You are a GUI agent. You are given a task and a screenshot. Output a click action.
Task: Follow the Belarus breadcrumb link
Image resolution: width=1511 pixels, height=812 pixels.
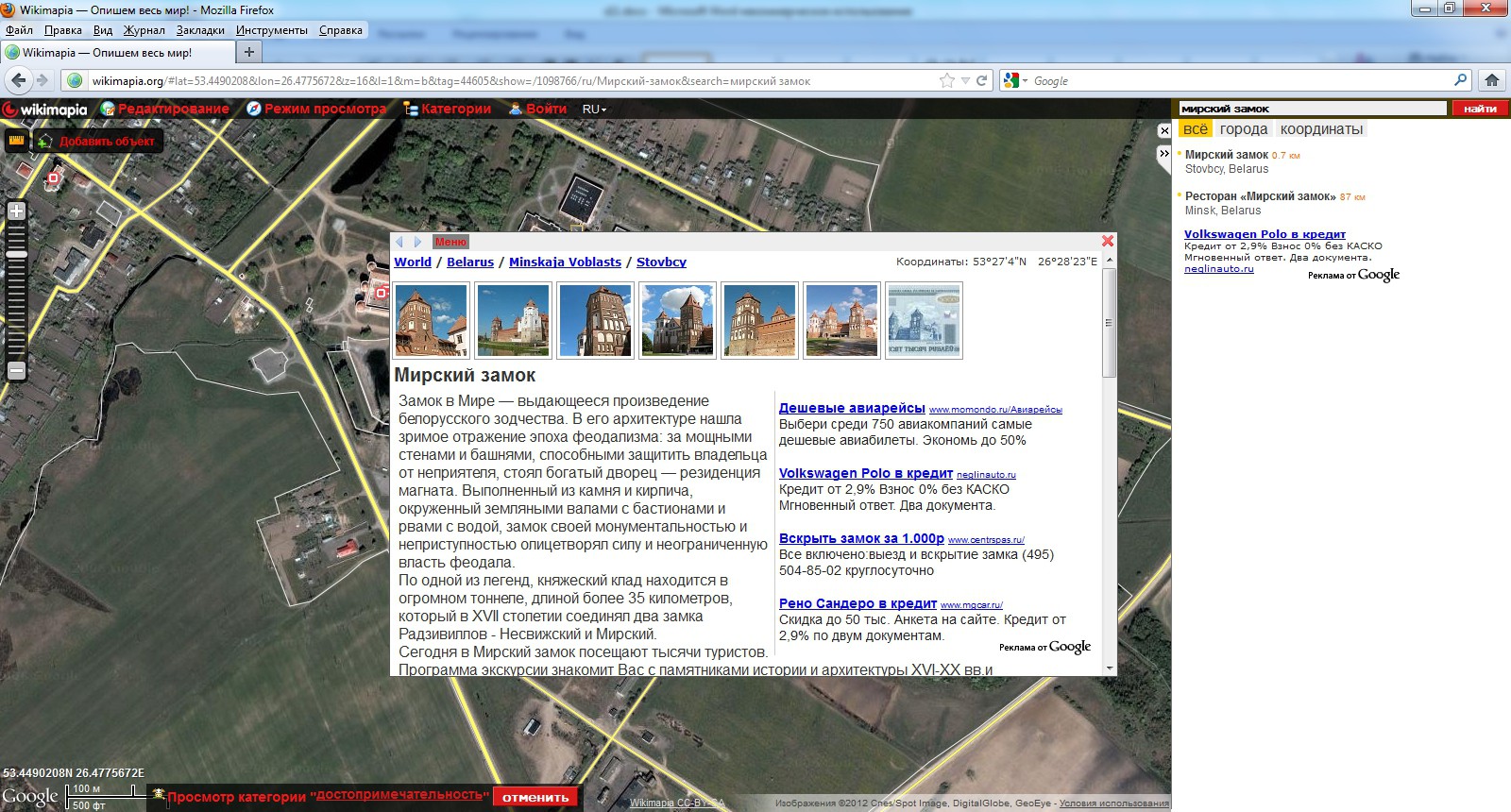click(469, 262)
